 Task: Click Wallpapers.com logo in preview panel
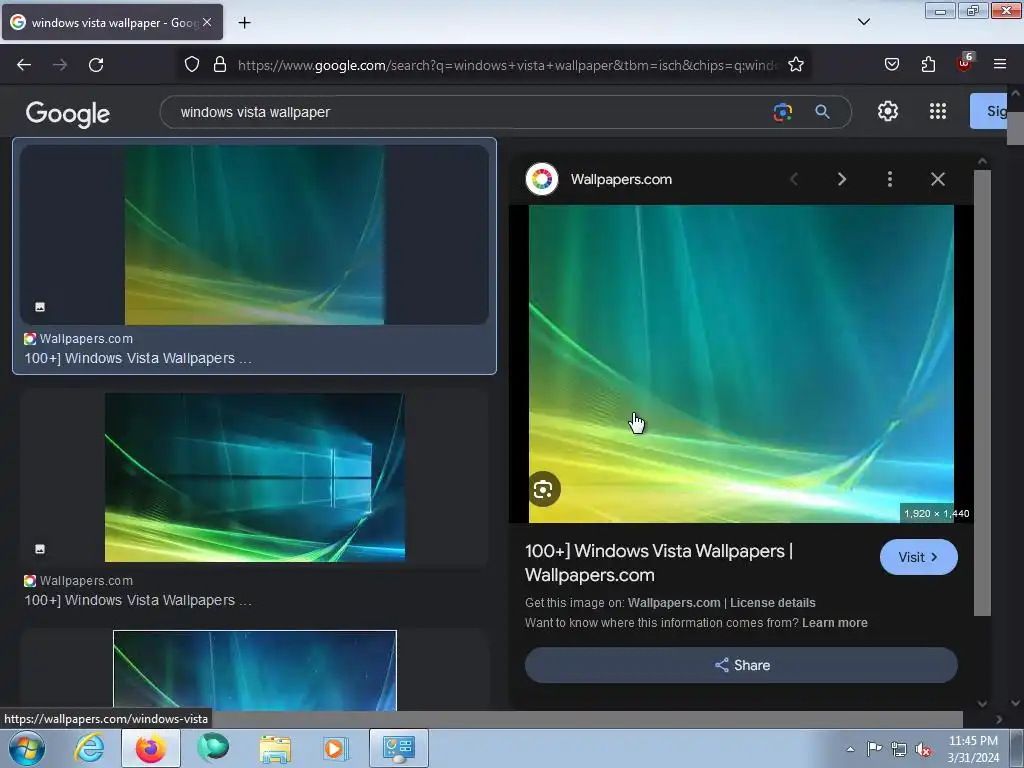pos(542,179)
